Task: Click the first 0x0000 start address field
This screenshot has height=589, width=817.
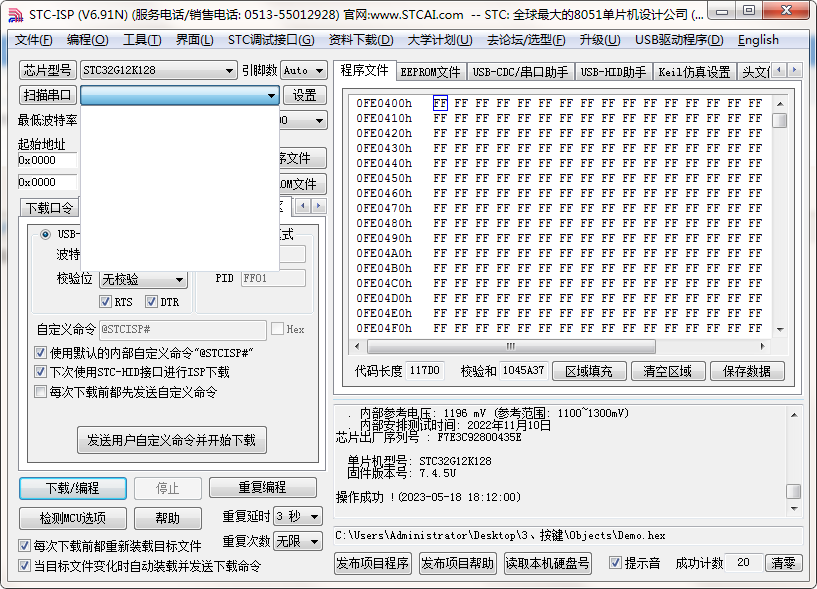Action: [x=47, y=161]
